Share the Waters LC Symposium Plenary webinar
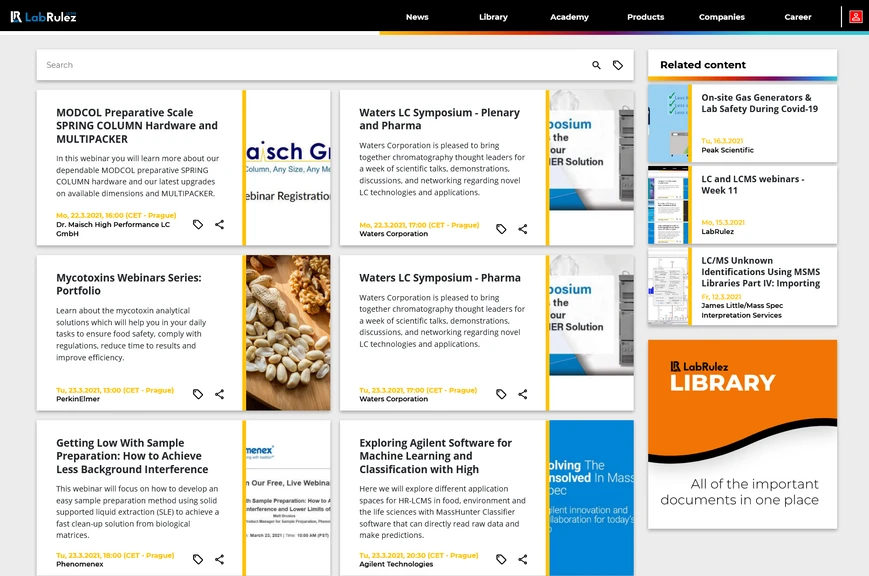 click(521, 229)
